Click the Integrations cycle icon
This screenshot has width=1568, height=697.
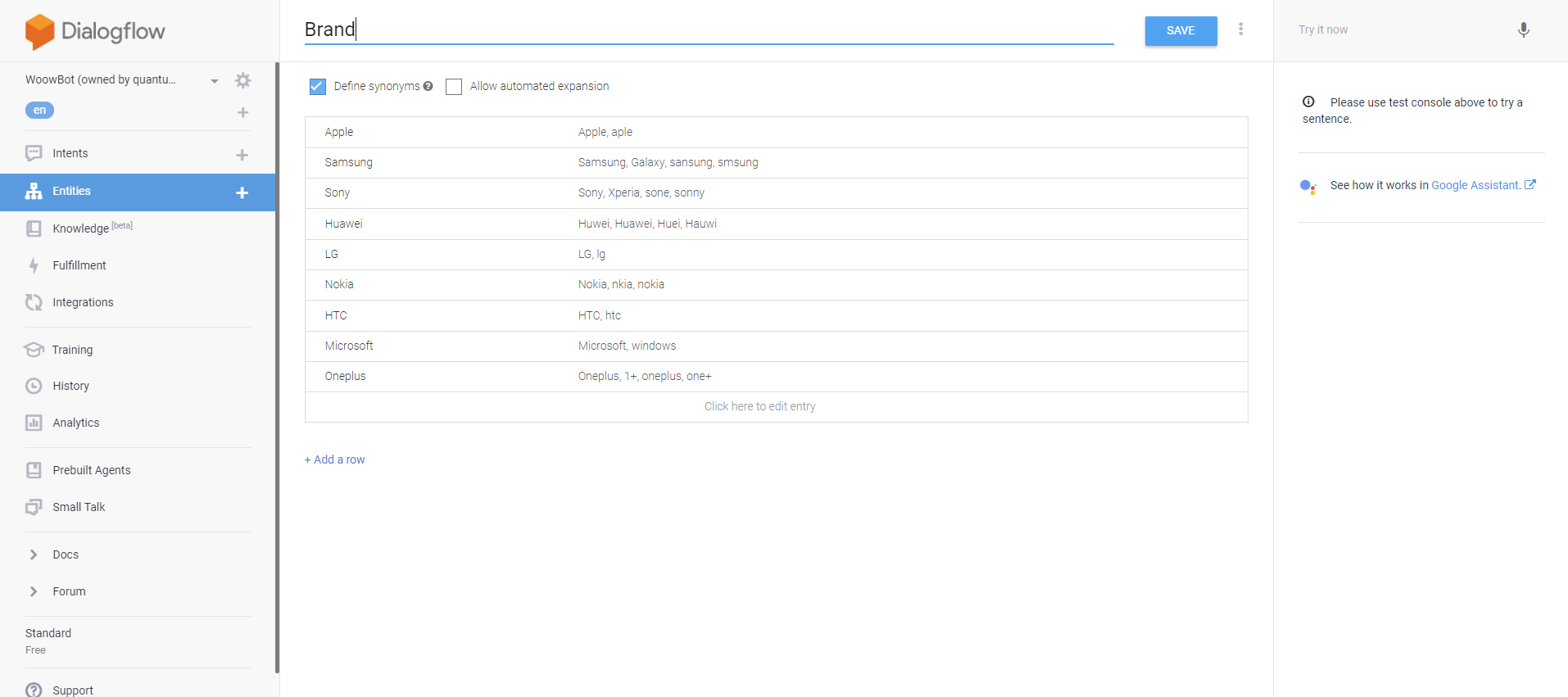pos(34,302)
